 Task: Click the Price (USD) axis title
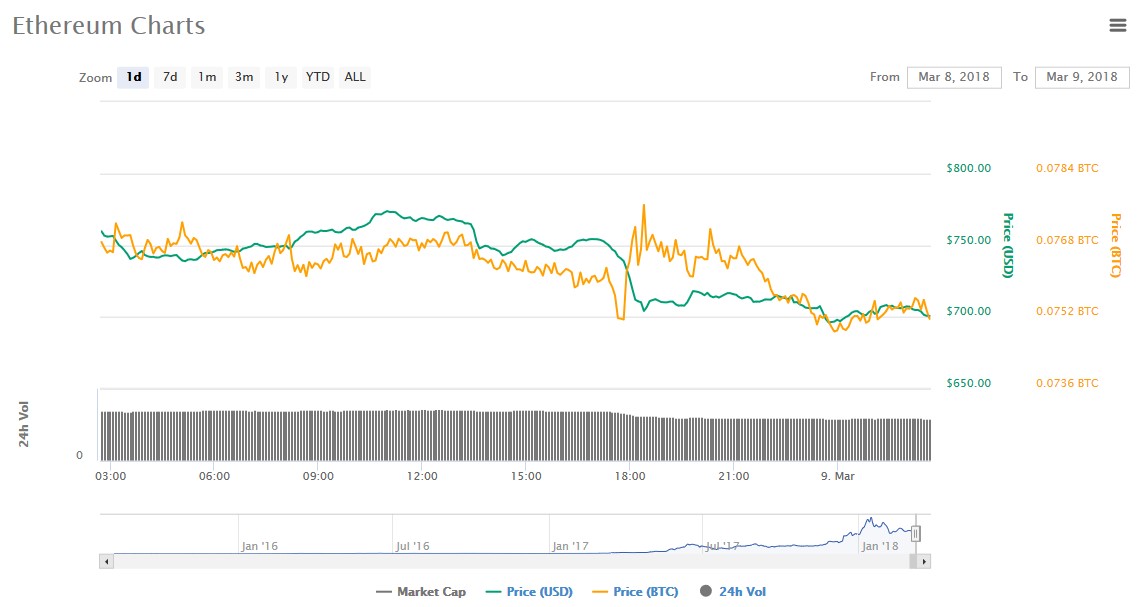coord(1009,246)
